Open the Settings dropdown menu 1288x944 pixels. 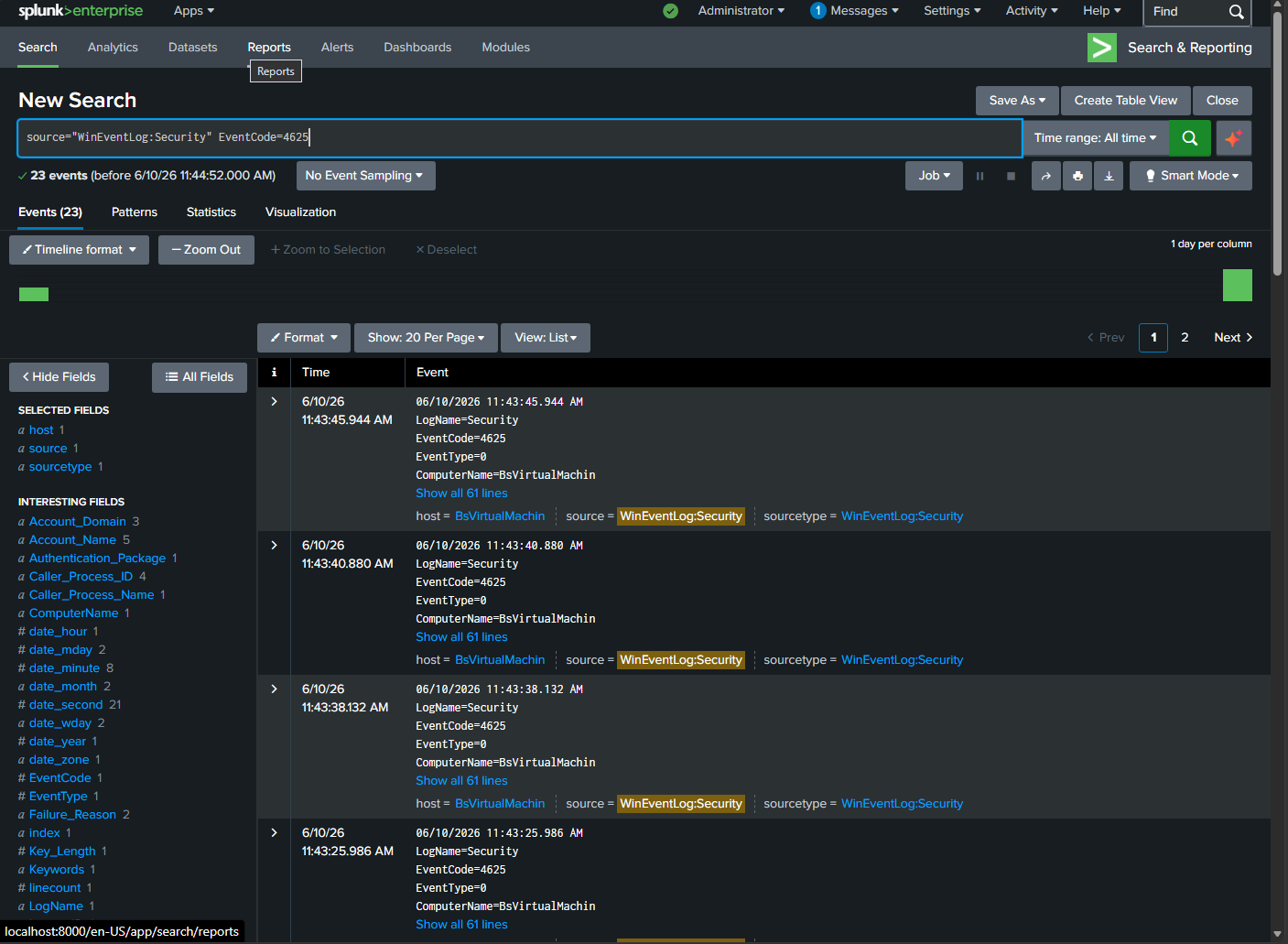(952, 11)
